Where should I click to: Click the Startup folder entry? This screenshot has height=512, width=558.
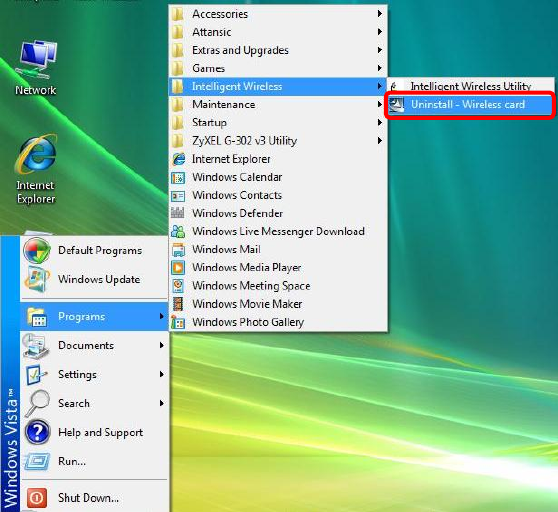coord(278,123)
